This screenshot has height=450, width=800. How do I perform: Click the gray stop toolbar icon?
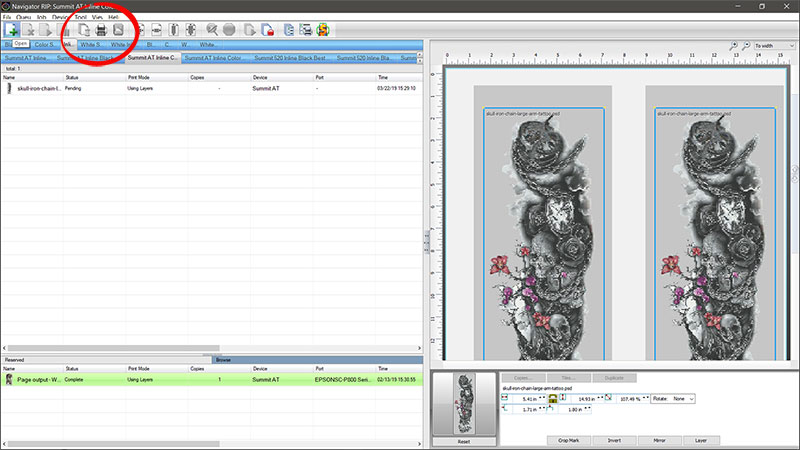[229, 30]
